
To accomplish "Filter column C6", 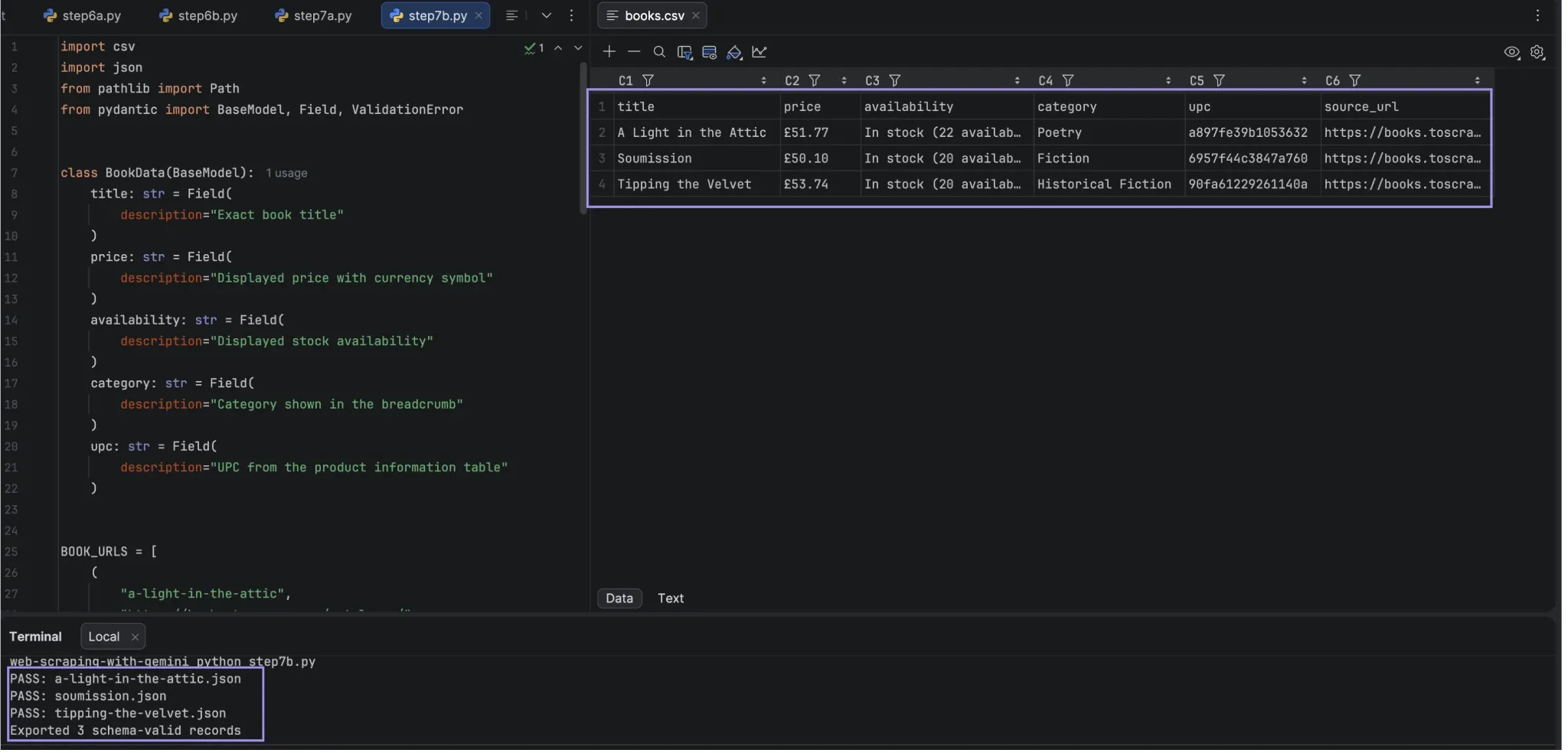I will click(1354, 80).
